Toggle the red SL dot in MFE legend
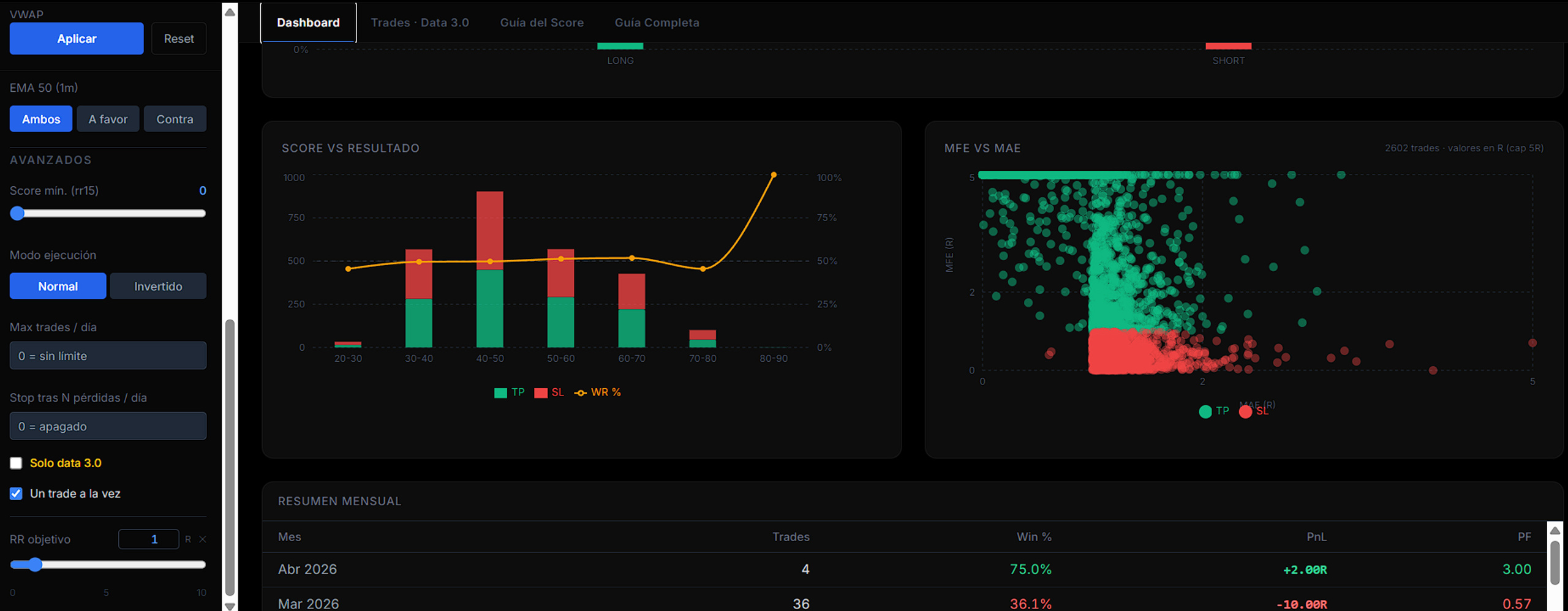This screenshot has width=1568, height=611. pos(1245,411)
